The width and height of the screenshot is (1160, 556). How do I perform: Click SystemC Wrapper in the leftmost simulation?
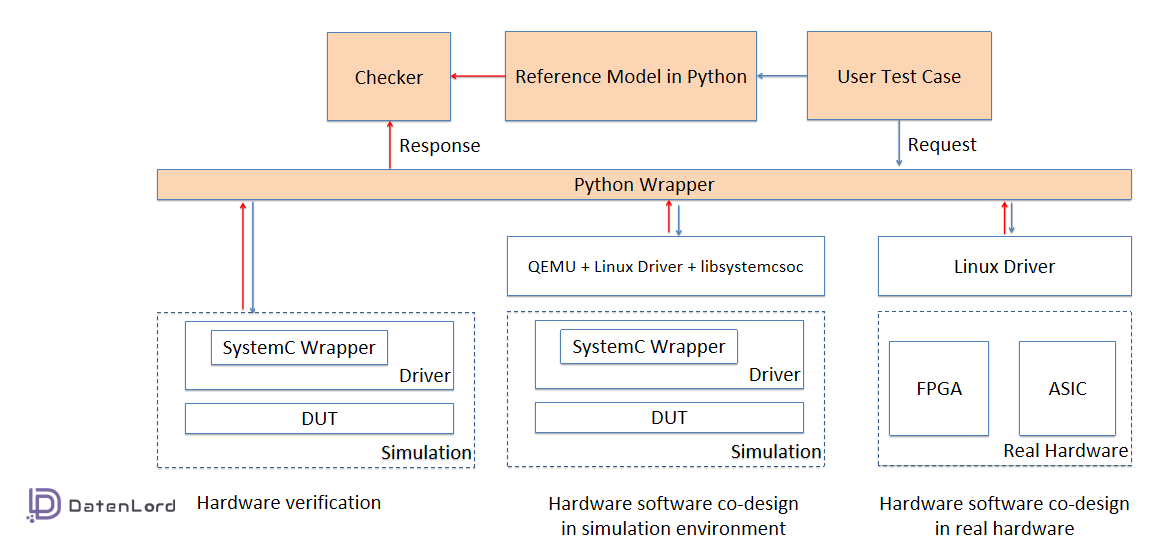tap(299, 348)
